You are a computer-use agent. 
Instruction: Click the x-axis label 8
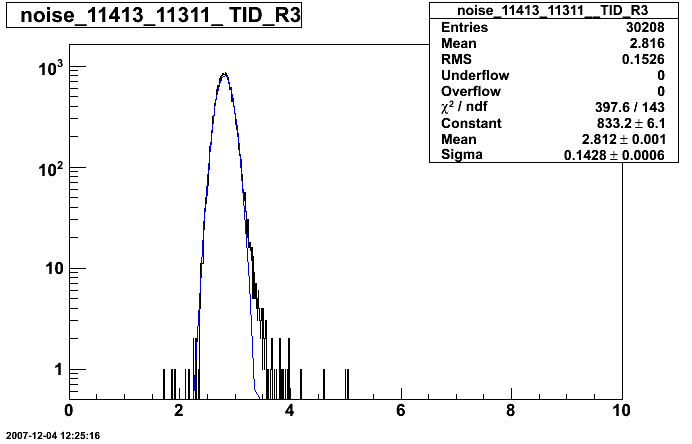click(x=511, y=410)
